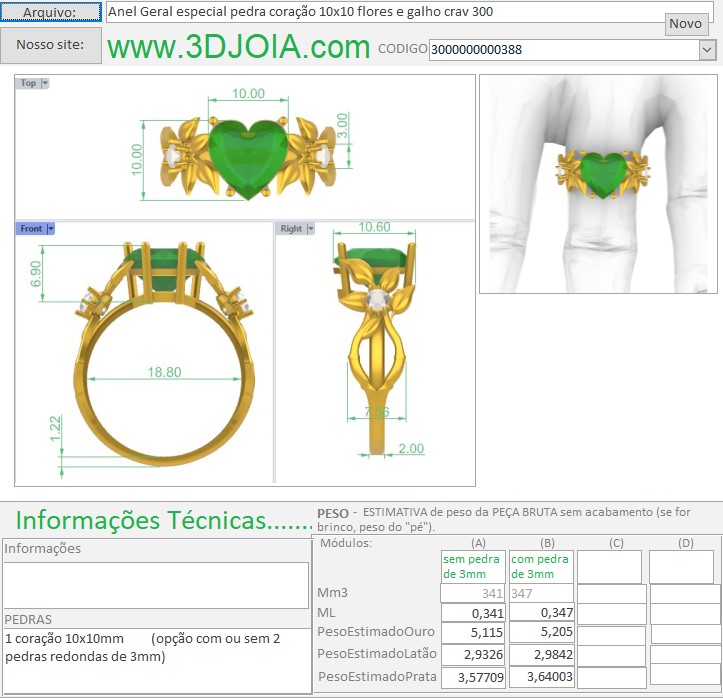
Task: Click the CODIGO number field
Action: (x=563, y=49)
